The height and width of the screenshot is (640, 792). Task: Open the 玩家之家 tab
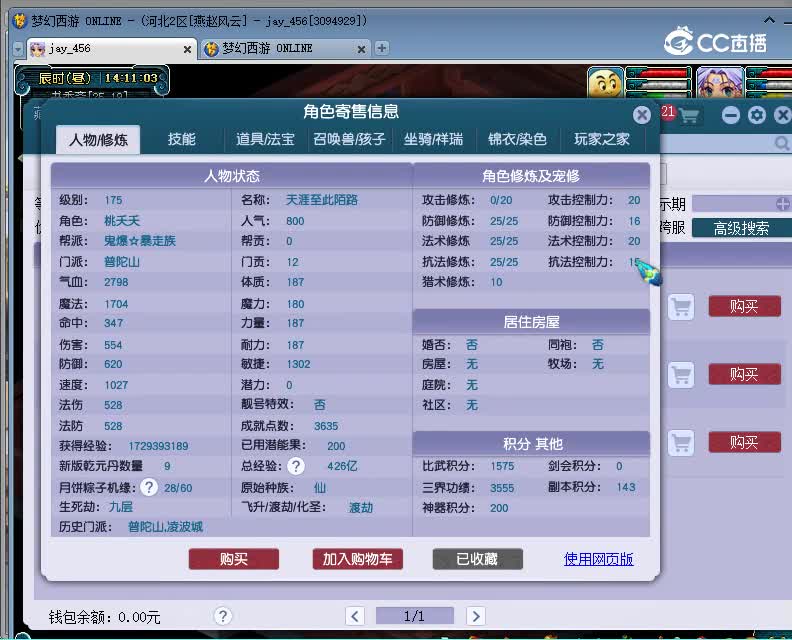point(602,139)
